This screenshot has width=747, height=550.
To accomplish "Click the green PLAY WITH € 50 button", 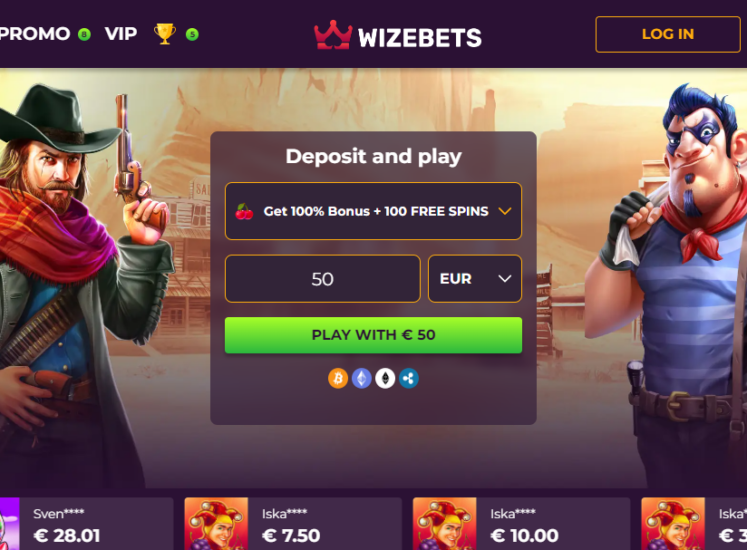I will point(374,335).
